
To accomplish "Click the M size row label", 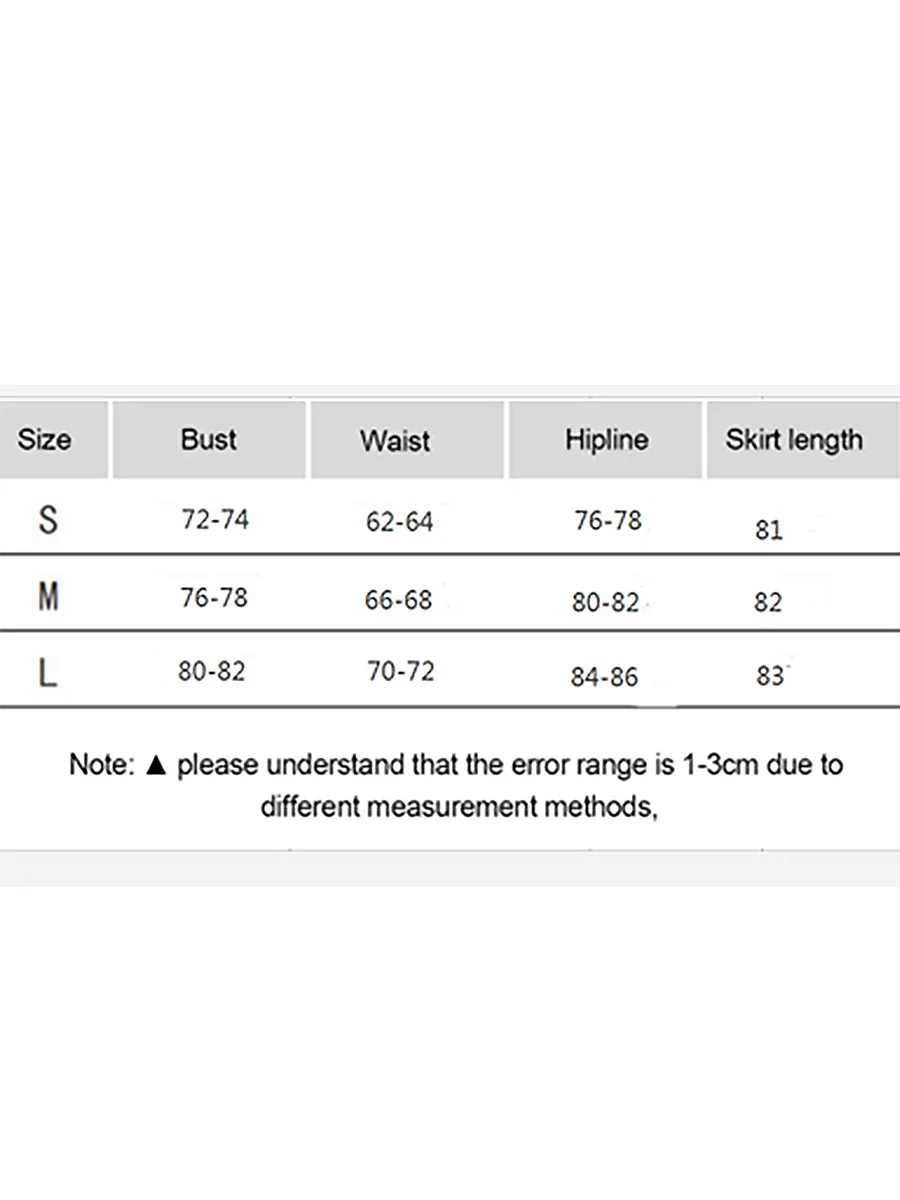I will (48, 597).
